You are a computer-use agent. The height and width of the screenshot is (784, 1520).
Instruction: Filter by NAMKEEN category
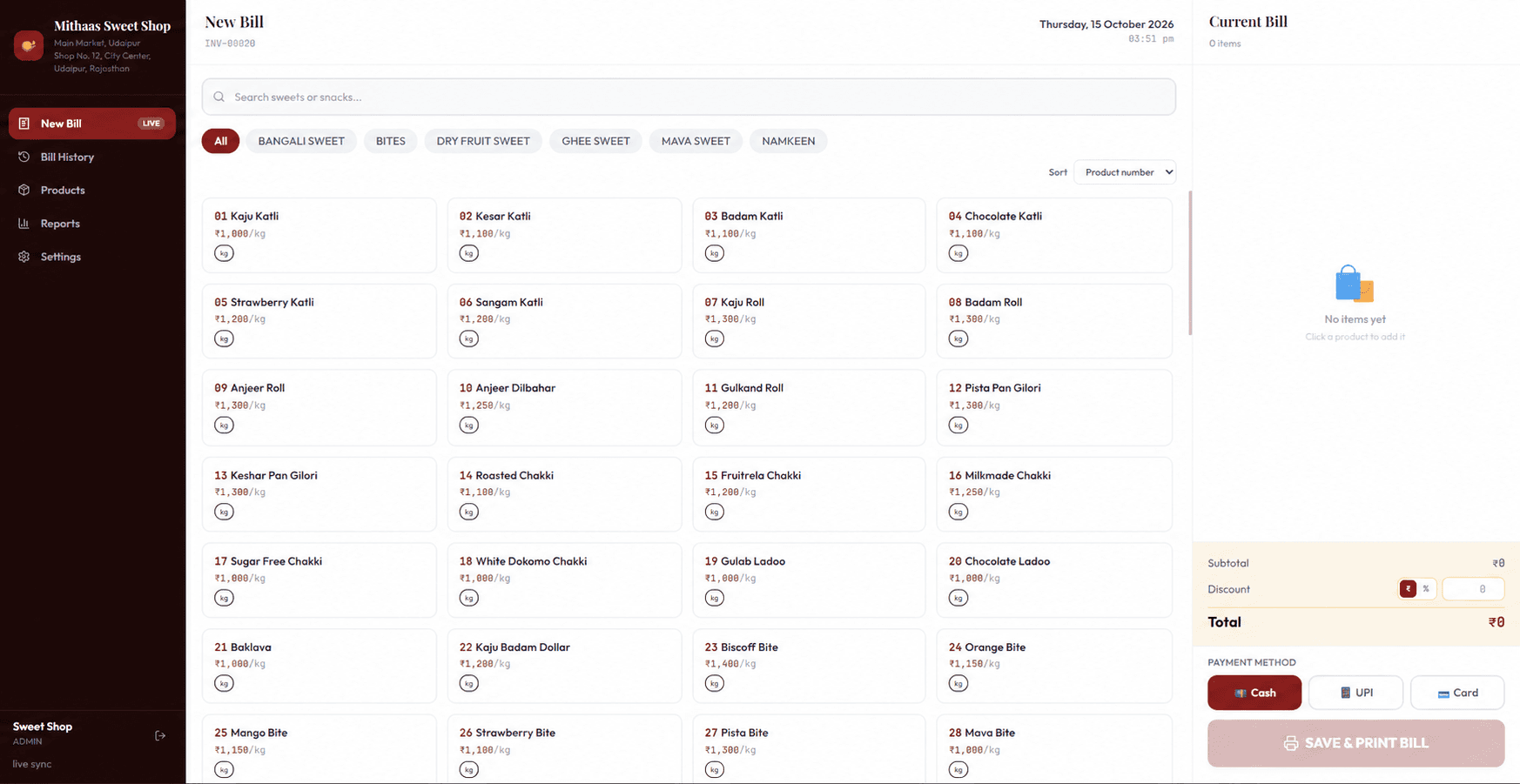coord(789,141)
